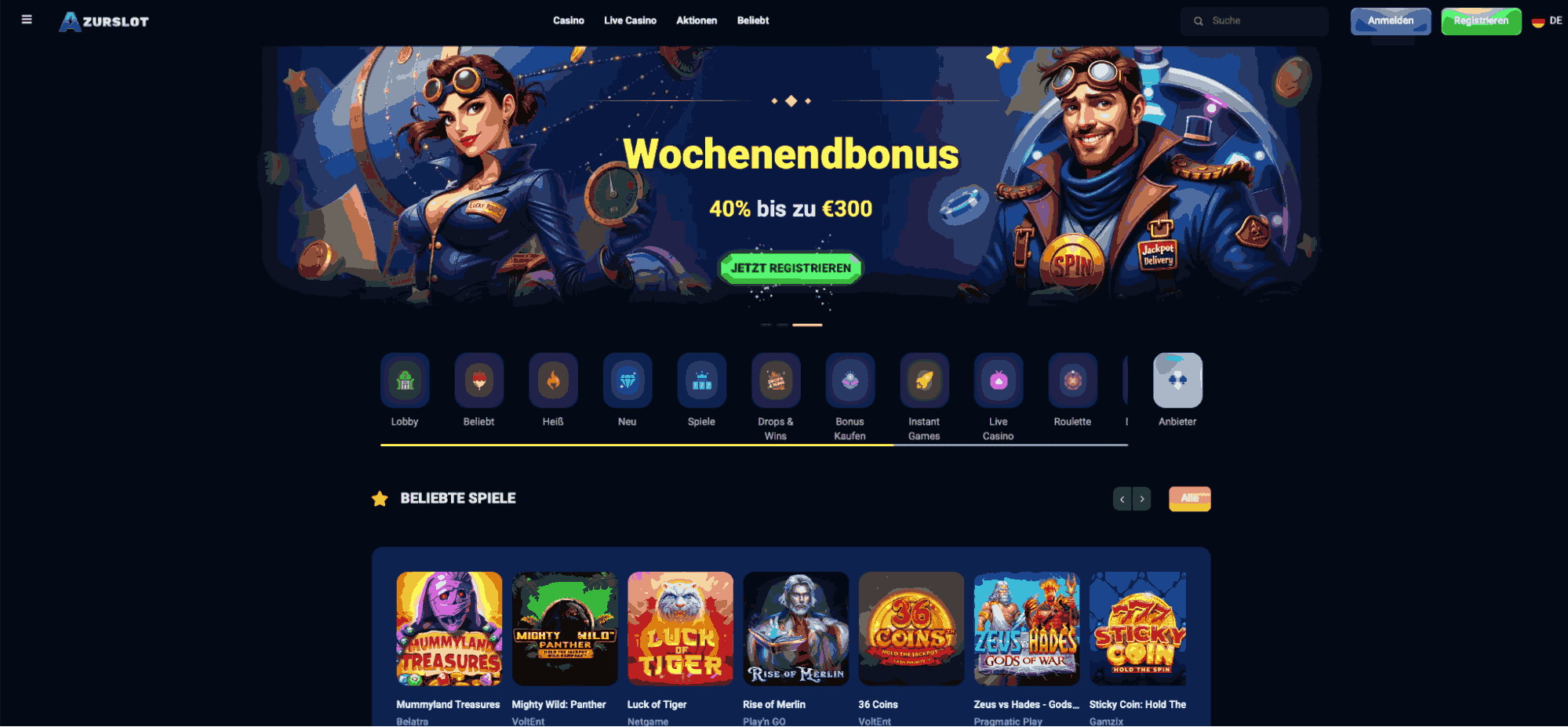
Task: Select the Roulette category icon
Action: [x=1072, y=380]
